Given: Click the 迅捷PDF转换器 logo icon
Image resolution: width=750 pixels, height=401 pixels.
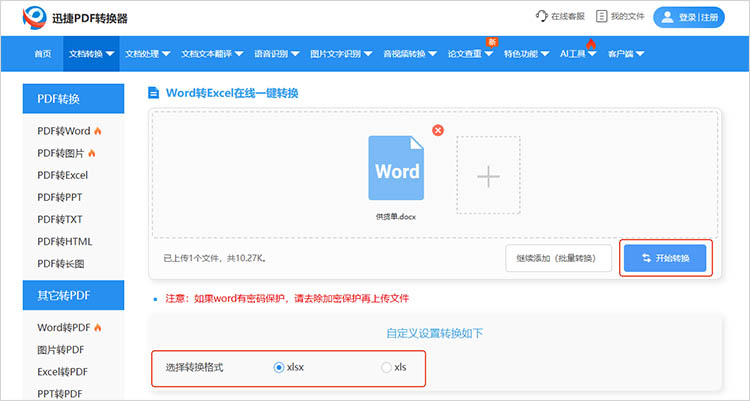Looking at the screenshot, I should click(x=34, y=18).
